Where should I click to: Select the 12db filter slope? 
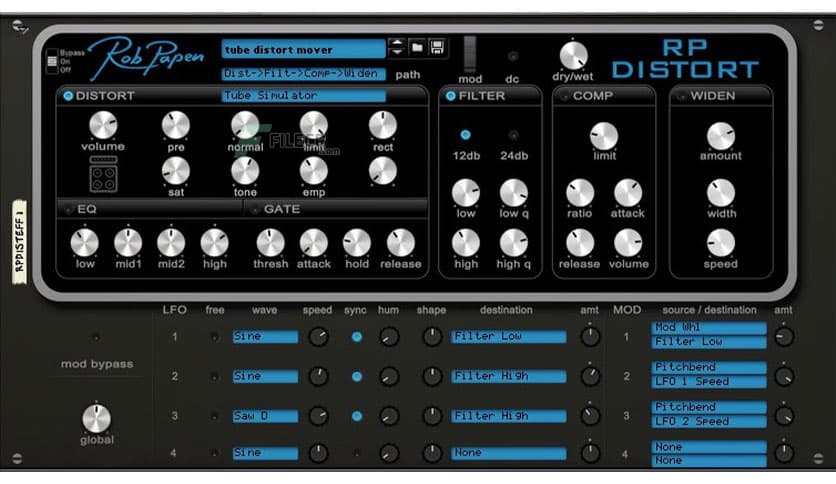click(x=465, y=135)
